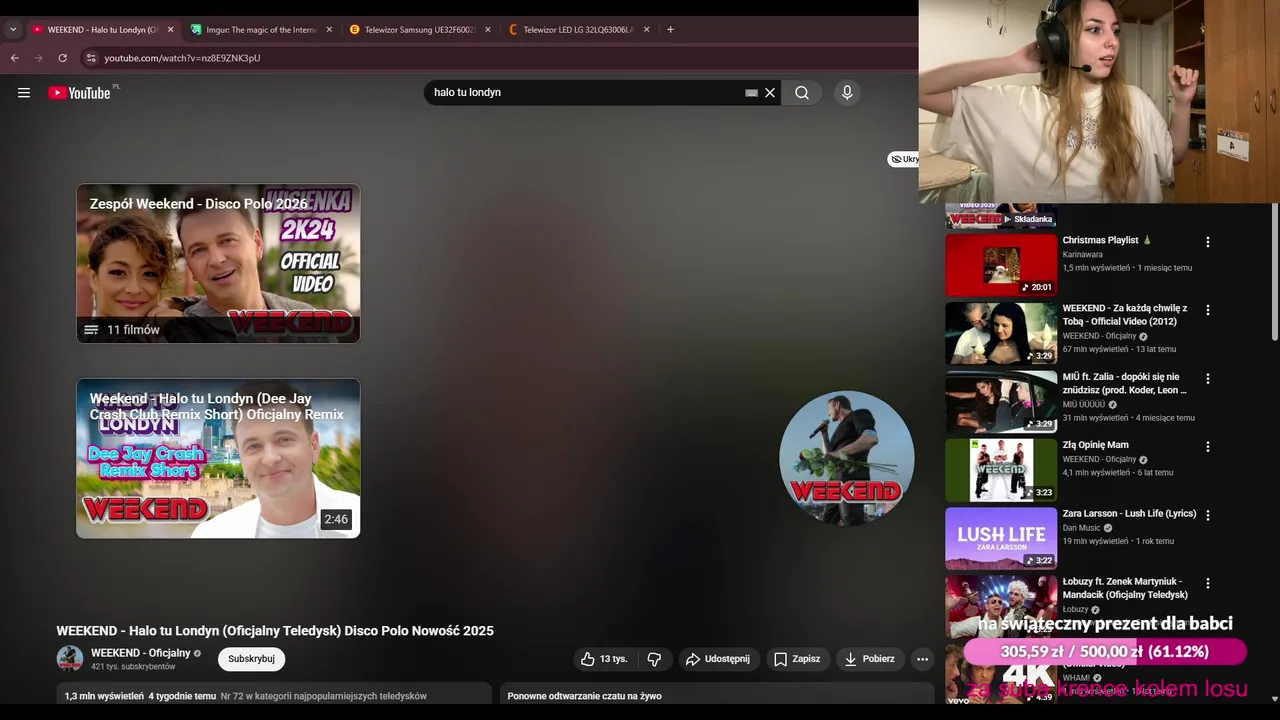This screenshot has height=720, width=1280.
Task: Close the Imgur tab
Action: (x=329, y=30)
